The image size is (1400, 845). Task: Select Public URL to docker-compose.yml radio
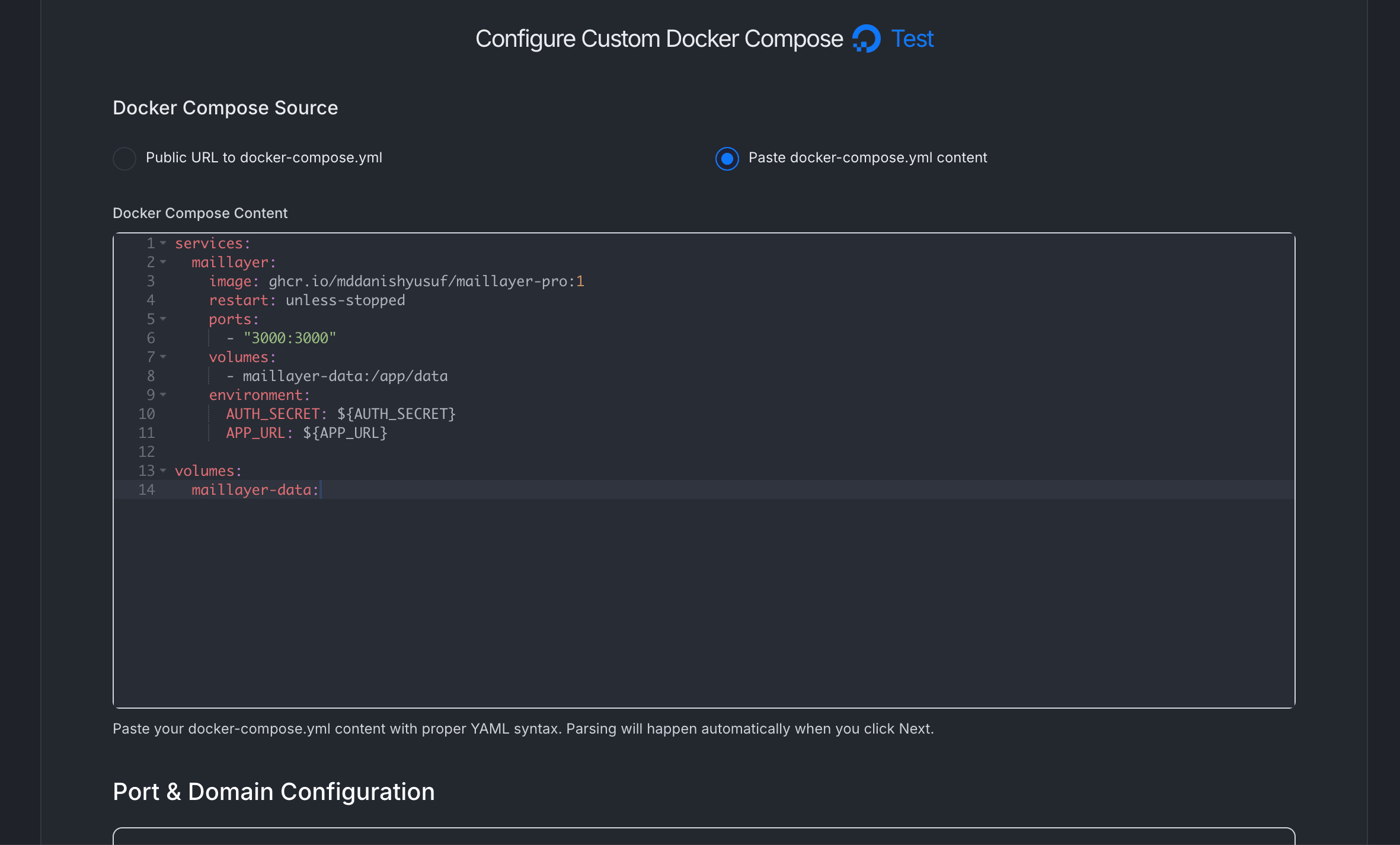124,158
